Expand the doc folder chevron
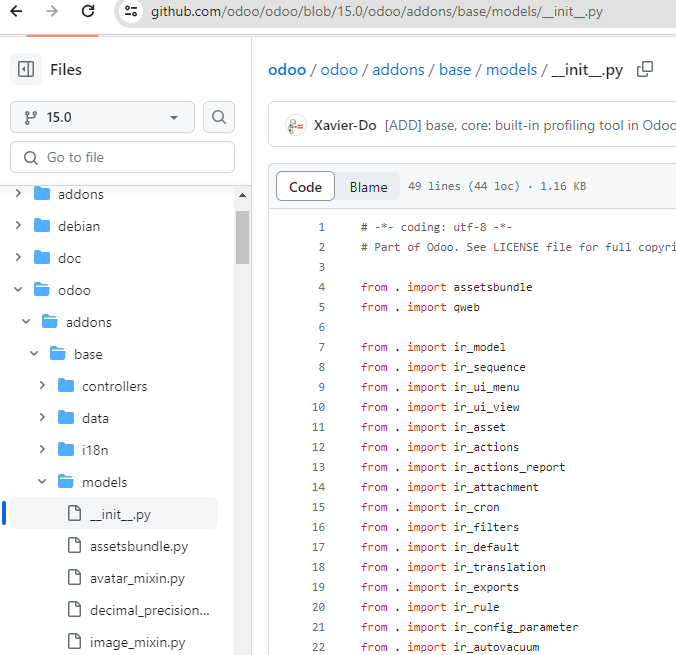The image size is (676, 655). coord(18,257)
